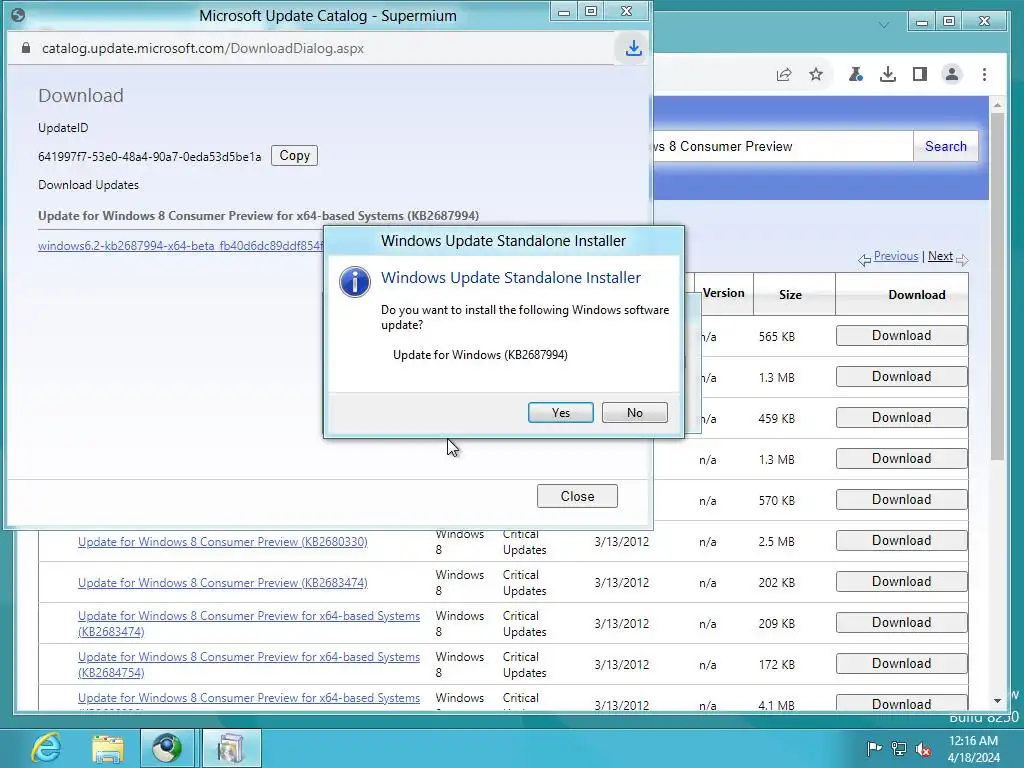1024x768 pixels.
Task: Open the KB2683474 non-x64 update link
Action: click(223, 583)
